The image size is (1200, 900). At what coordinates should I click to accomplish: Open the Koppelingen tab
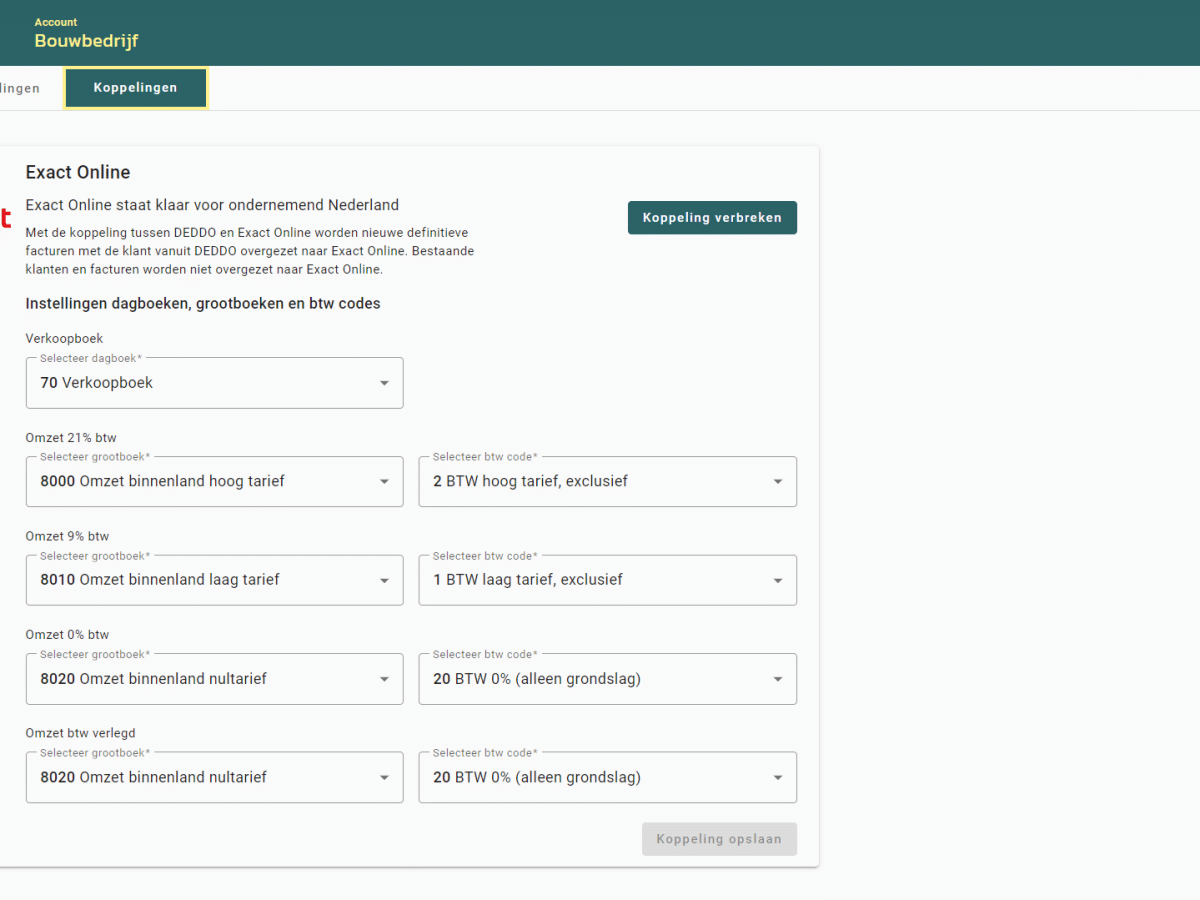pos(135,88)
